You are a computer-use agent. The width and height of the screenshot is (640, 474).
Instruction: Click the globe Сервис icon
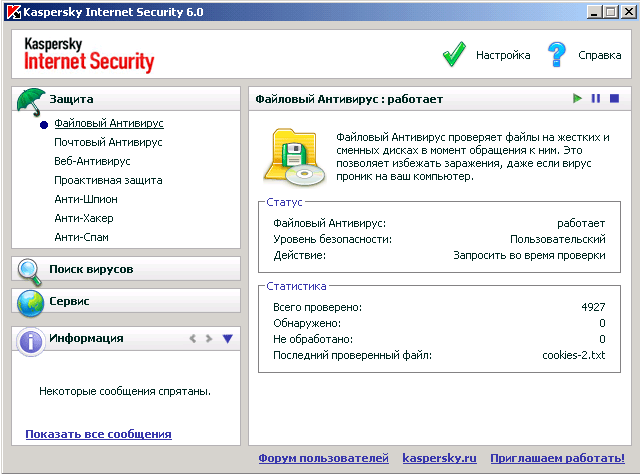pyautogui.click(x=30, y=301)
